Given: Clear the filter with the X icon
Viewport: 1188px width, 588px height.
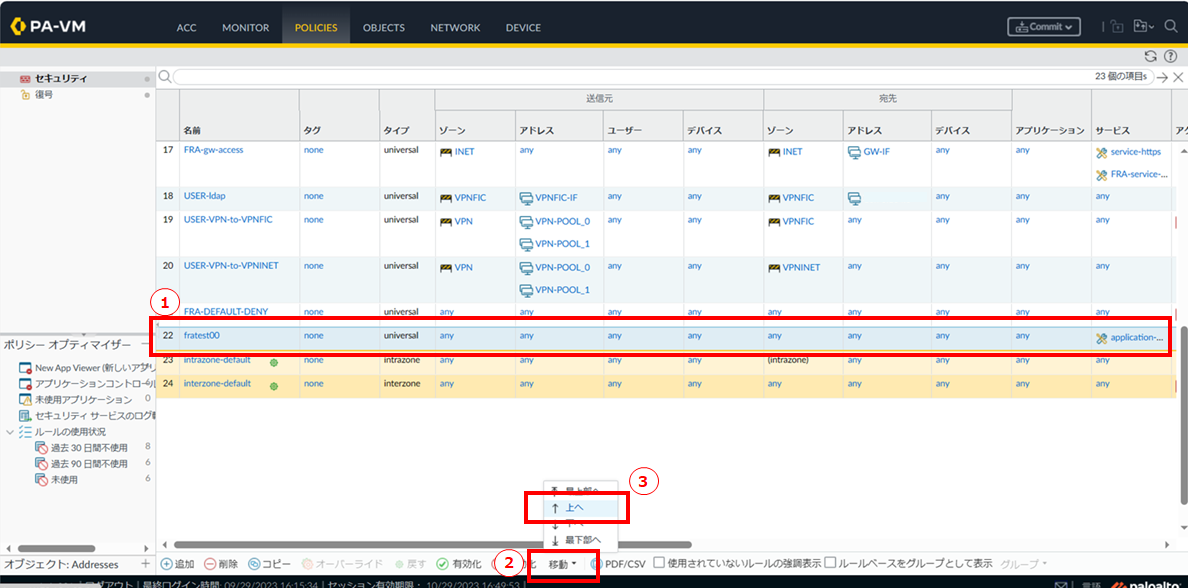Looking at the screenshot, I should coord(1178,77).
